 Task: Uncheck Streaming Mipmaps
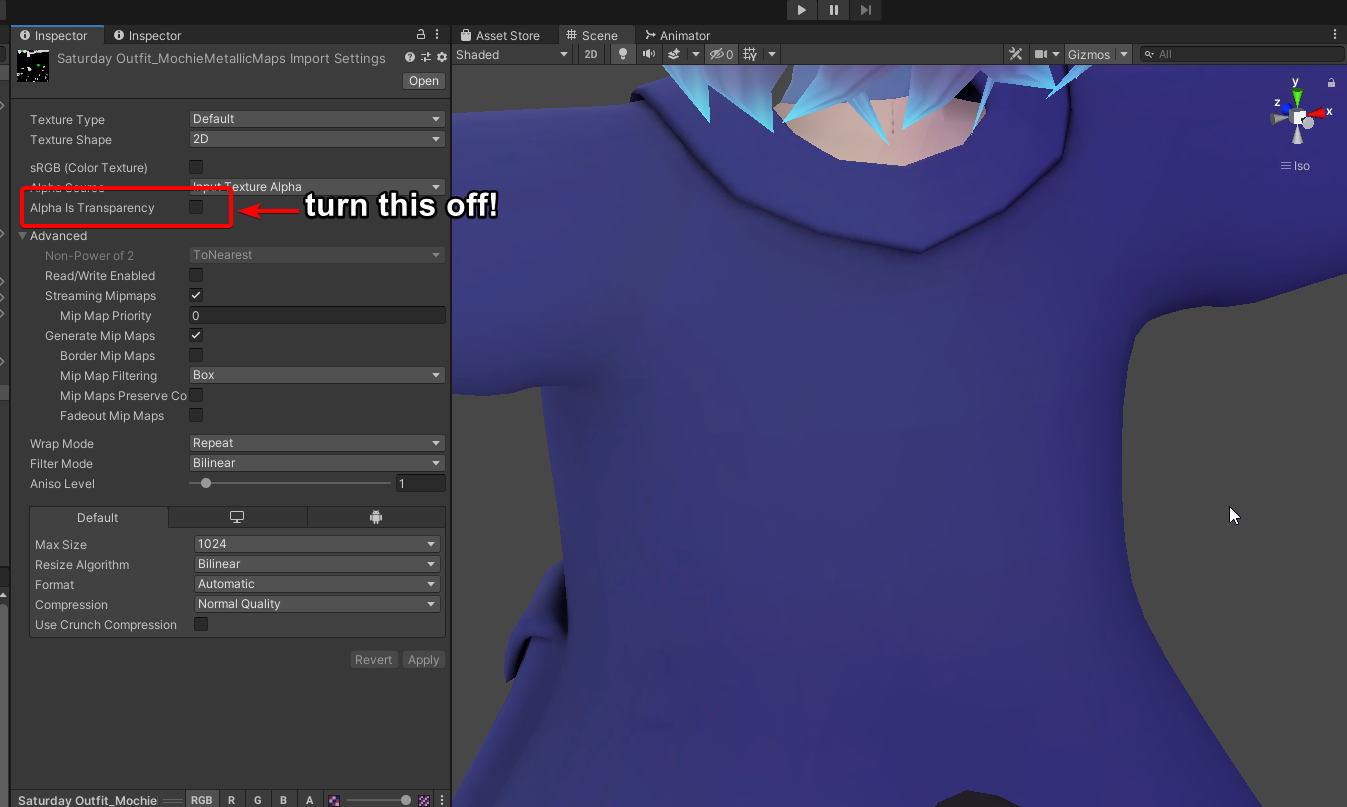[x=196, y=295]
